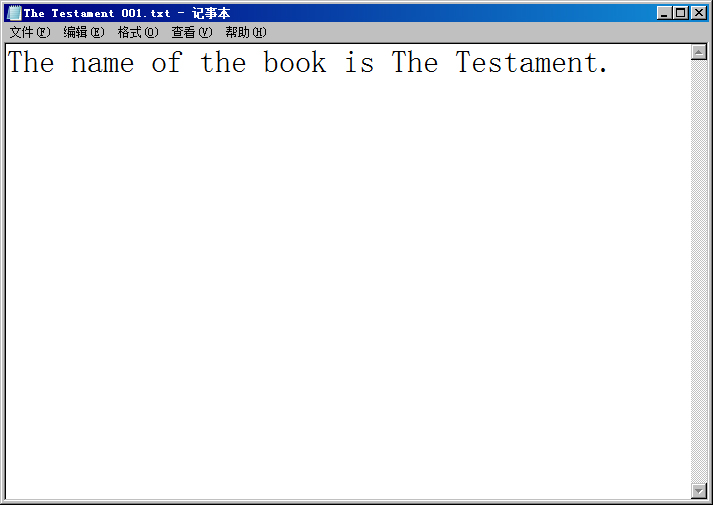Open the 文件(F) menu

click(29, 32)
